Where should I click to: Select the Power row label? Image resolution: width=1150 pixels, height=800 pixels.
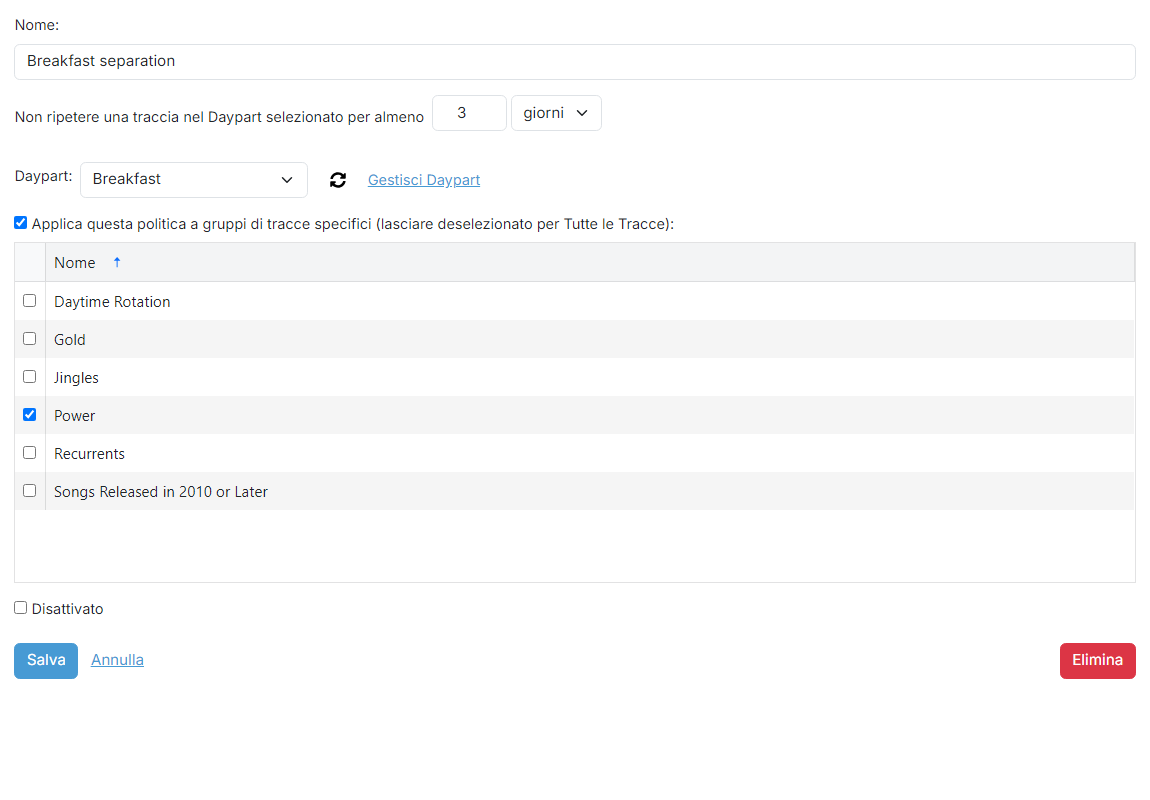[75, 416]
